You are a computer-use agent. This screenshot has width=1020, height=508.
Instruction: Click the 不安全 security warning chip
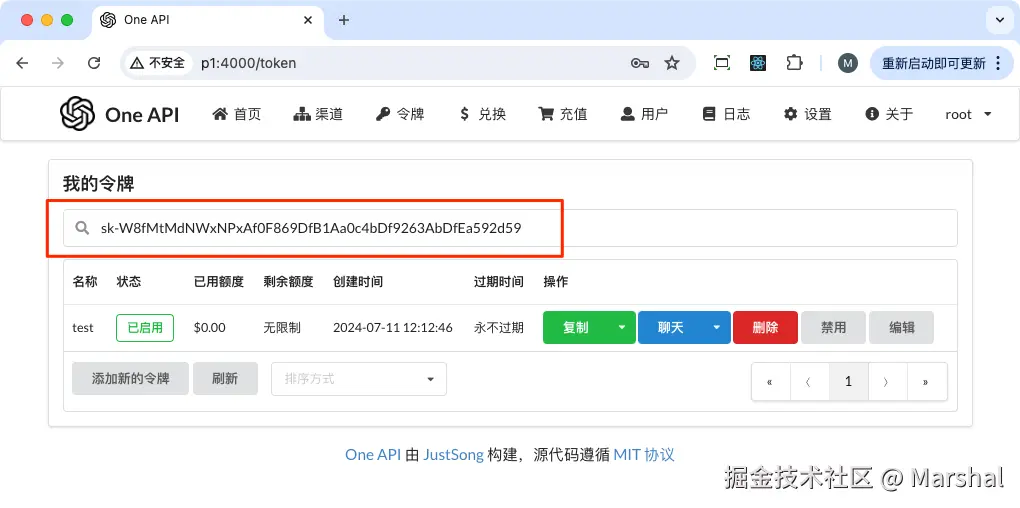pos(157,63)
